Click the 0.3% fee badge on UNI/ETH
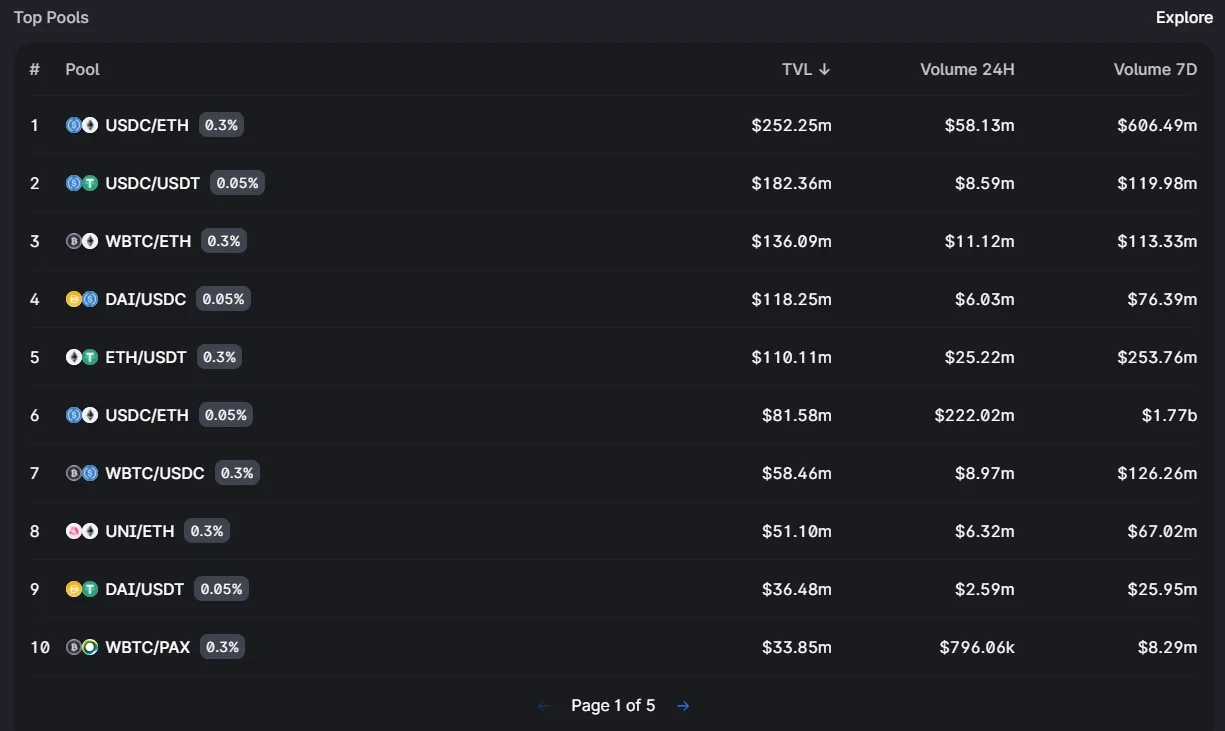The height and width of the screenshot is (731, 1225). [x=207, y=531]
